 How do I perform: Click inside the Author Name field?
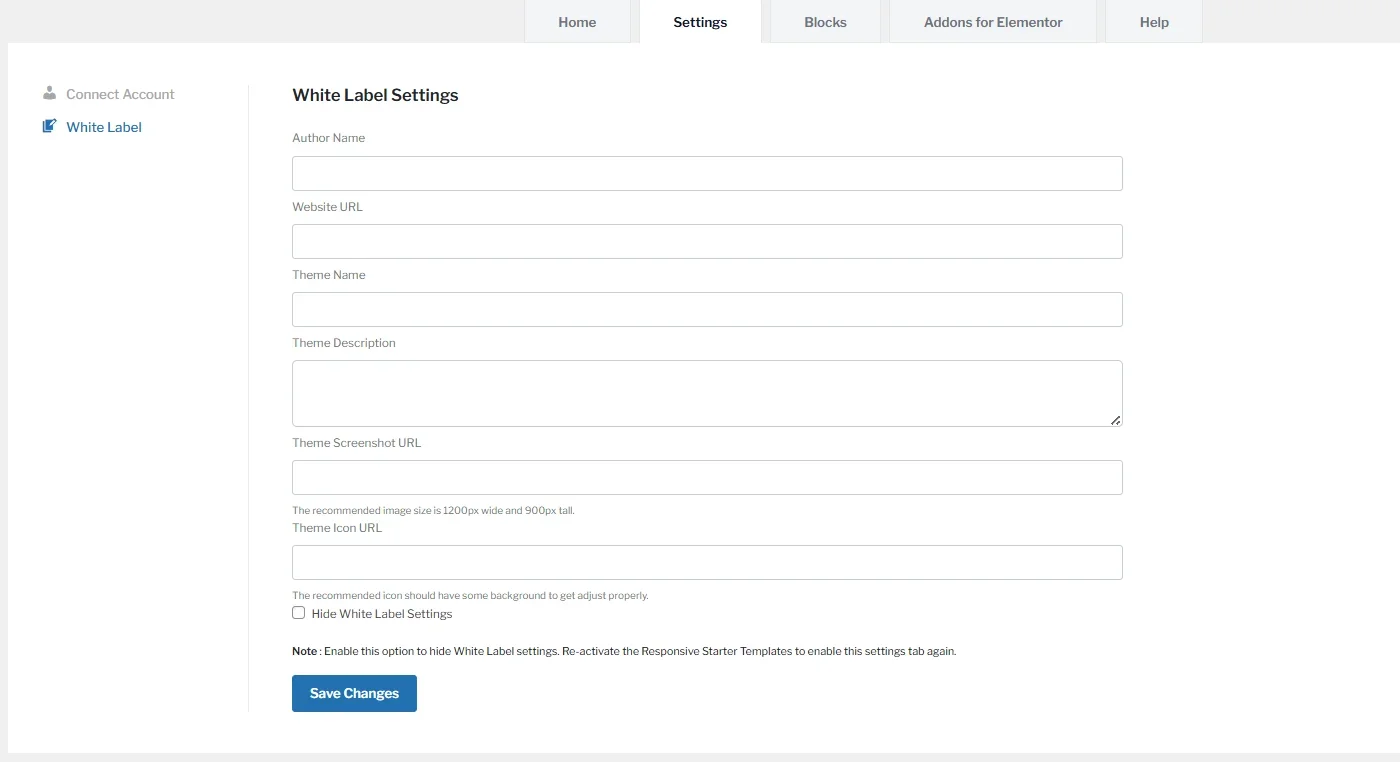click(x=706, y=172)
